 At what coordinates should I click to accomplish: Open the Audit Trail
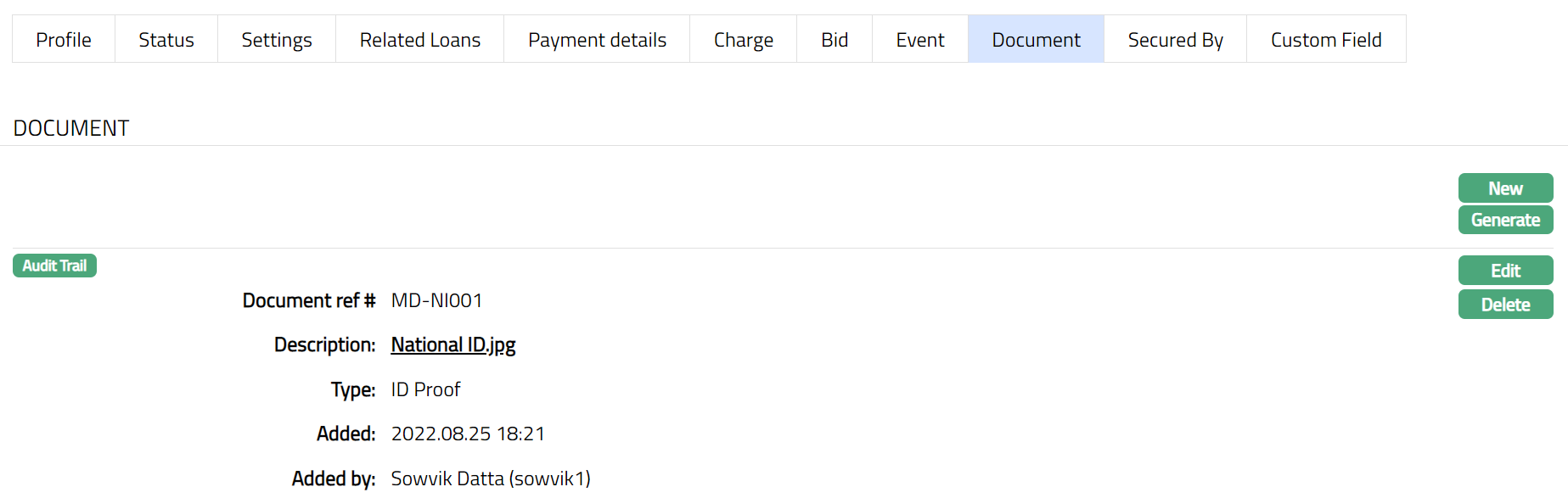click(54, 266)
